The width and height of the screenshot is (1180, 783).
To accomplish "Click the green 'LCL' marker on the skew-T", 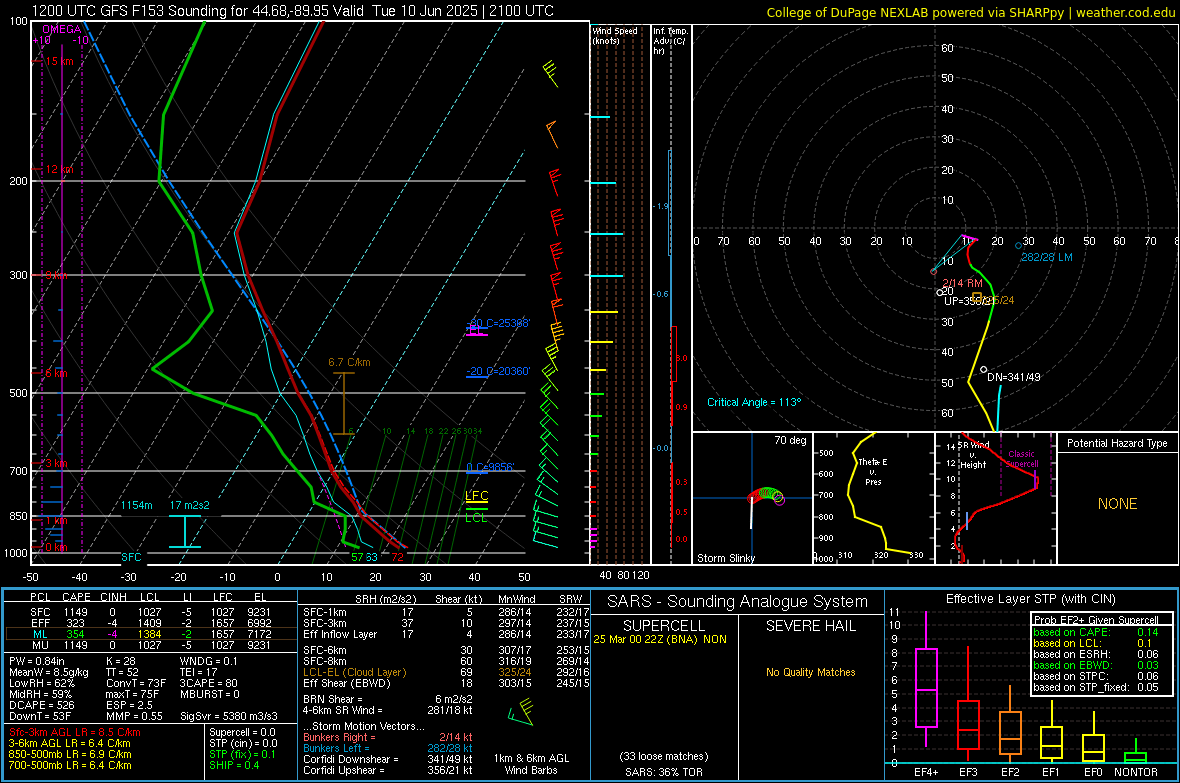I will (476, 518).
